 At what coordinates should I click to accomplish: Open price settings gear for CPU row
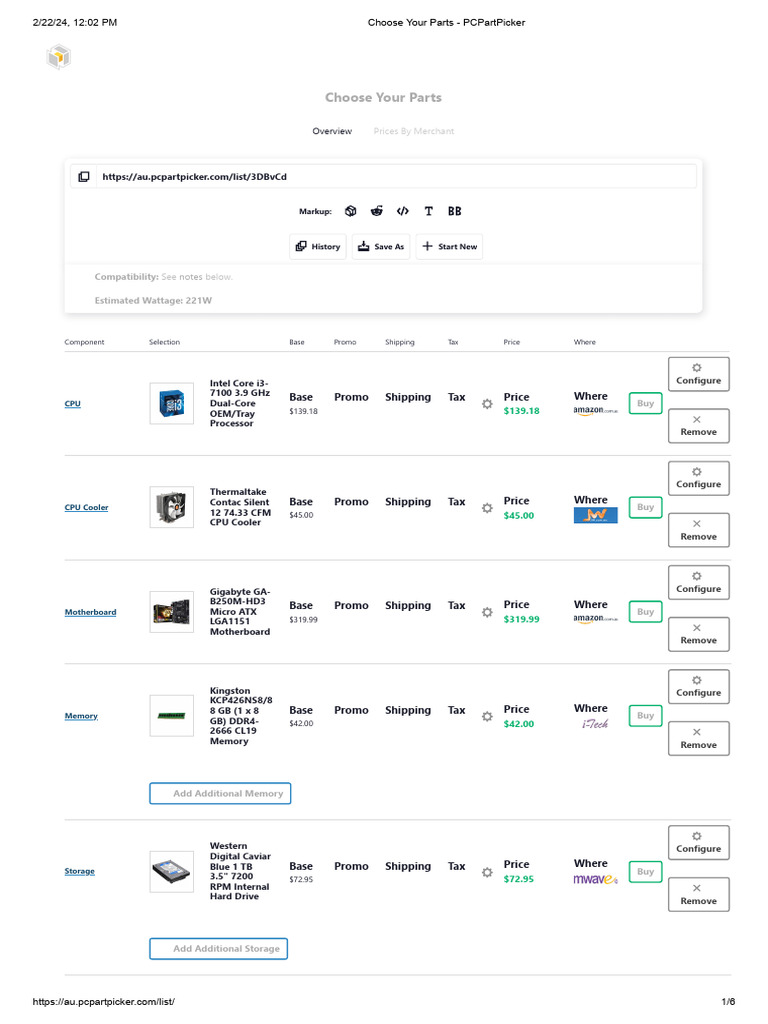(x=487, y=404)
